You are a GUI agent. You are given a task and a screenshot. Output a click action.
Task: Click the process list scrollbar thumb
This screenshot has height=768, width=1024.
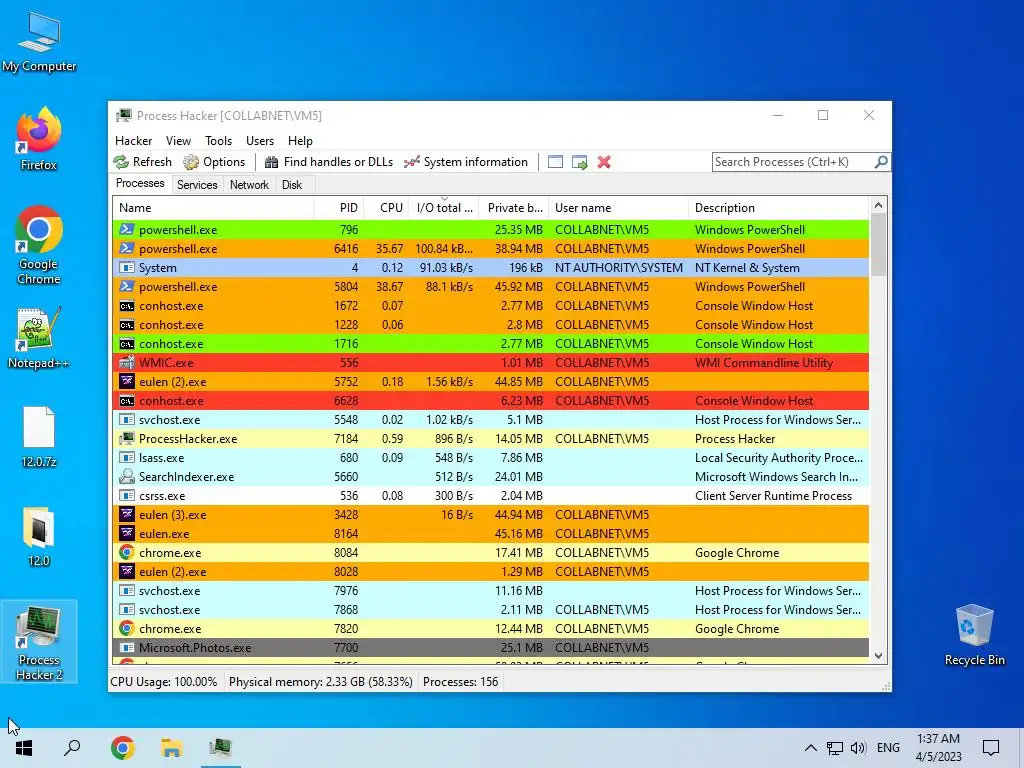(x=878, y=245)
